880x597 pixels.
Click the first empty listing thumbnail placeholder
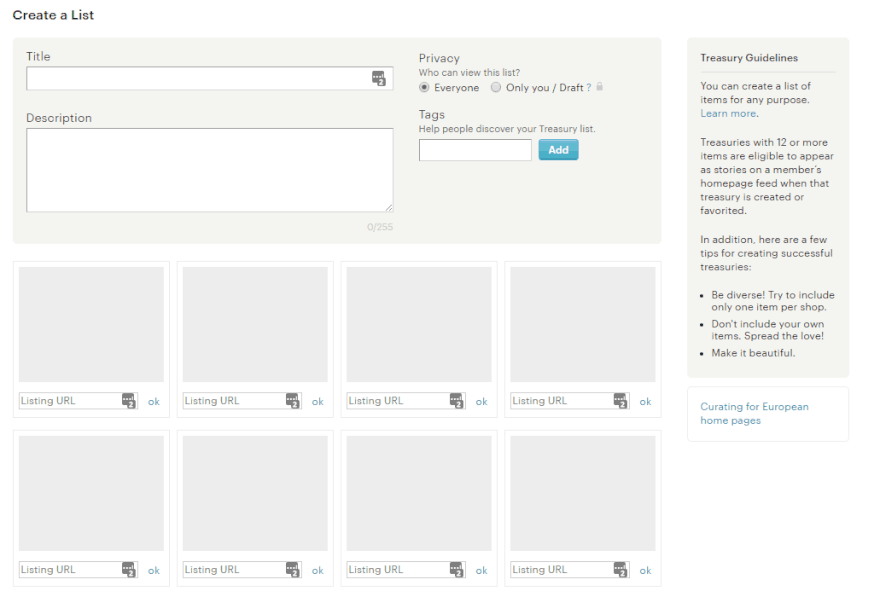click(91, 324)
